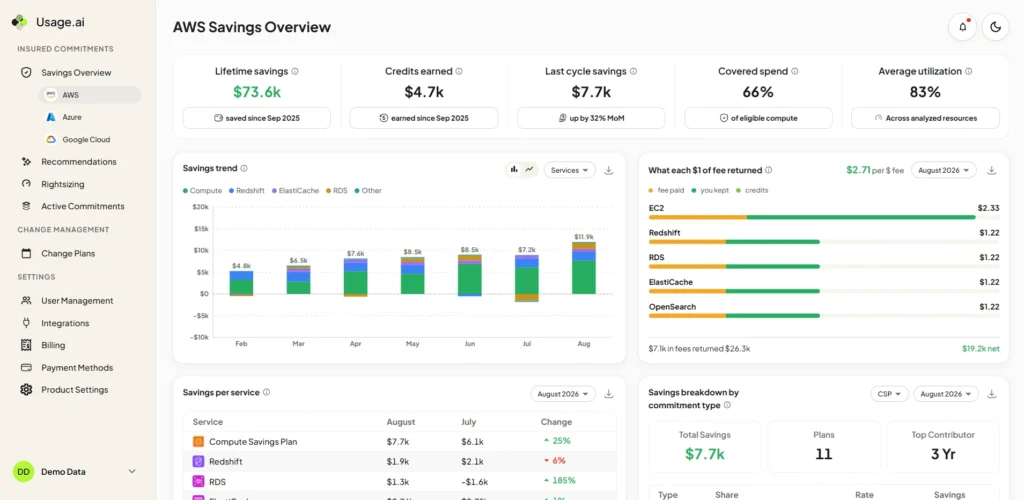Click the Azure provider icon
Image resolution: width=1024 pixels, height=500 pixels.
pyautogui.click(x=51, y=117)
